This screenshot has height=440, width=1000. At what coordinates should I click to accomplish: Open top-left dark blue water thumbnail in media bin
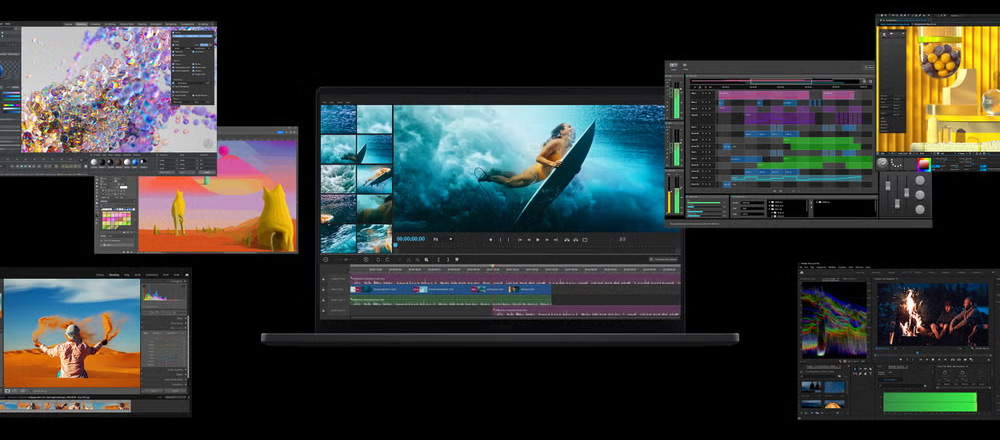click(338, 119)
